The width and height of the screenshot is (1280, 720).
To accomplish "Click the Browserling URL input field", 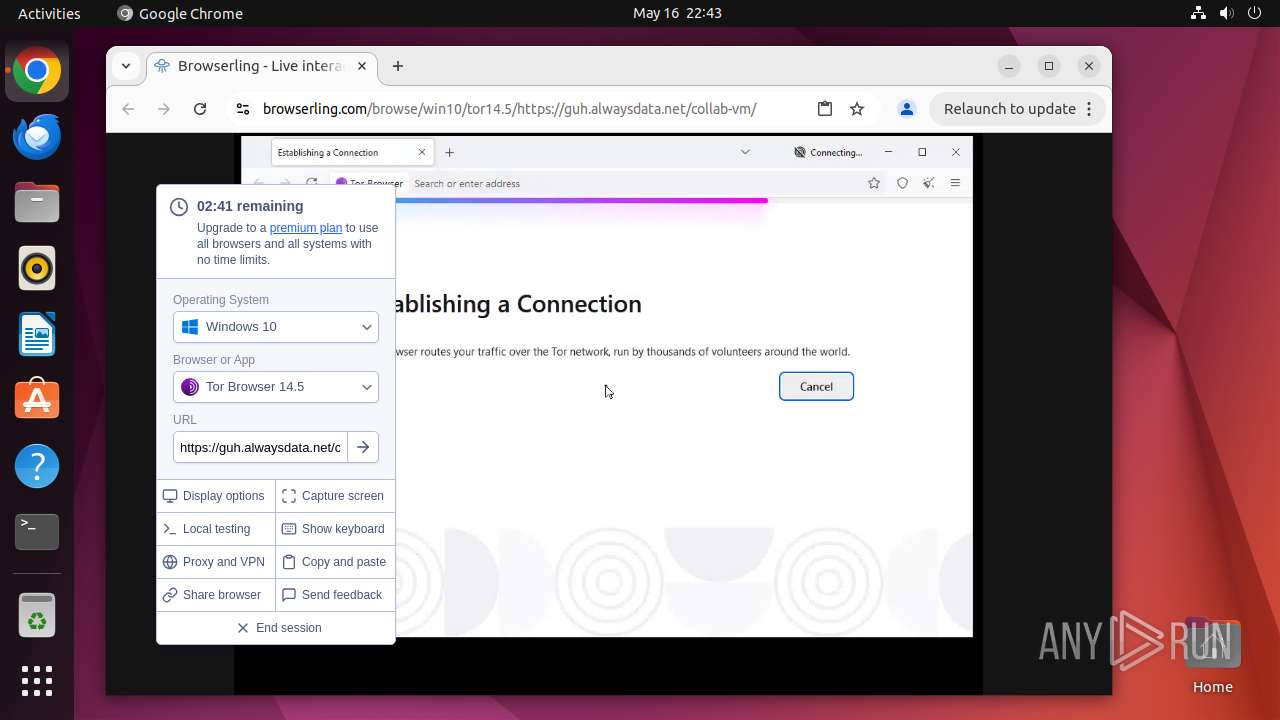I will 260,447.
